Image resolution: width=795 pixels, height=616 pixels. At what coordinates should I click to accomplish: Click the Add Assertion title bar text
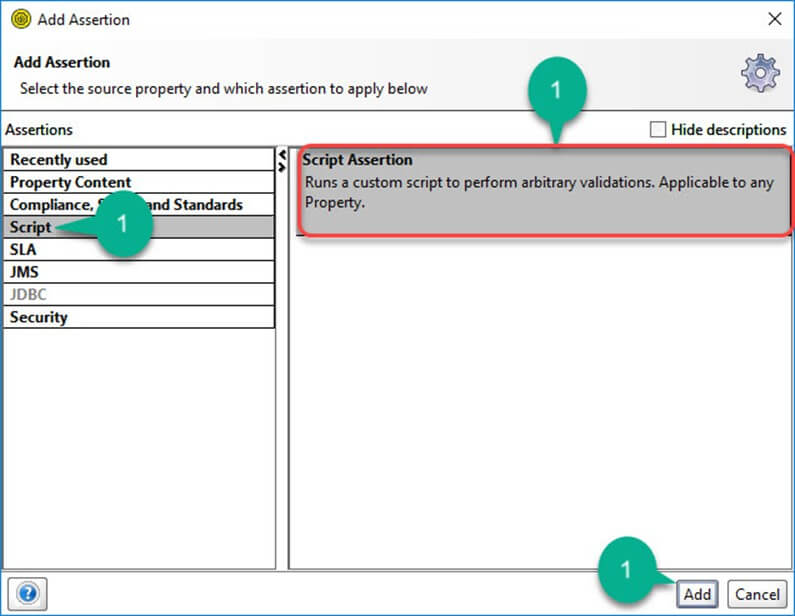(84, 19)
